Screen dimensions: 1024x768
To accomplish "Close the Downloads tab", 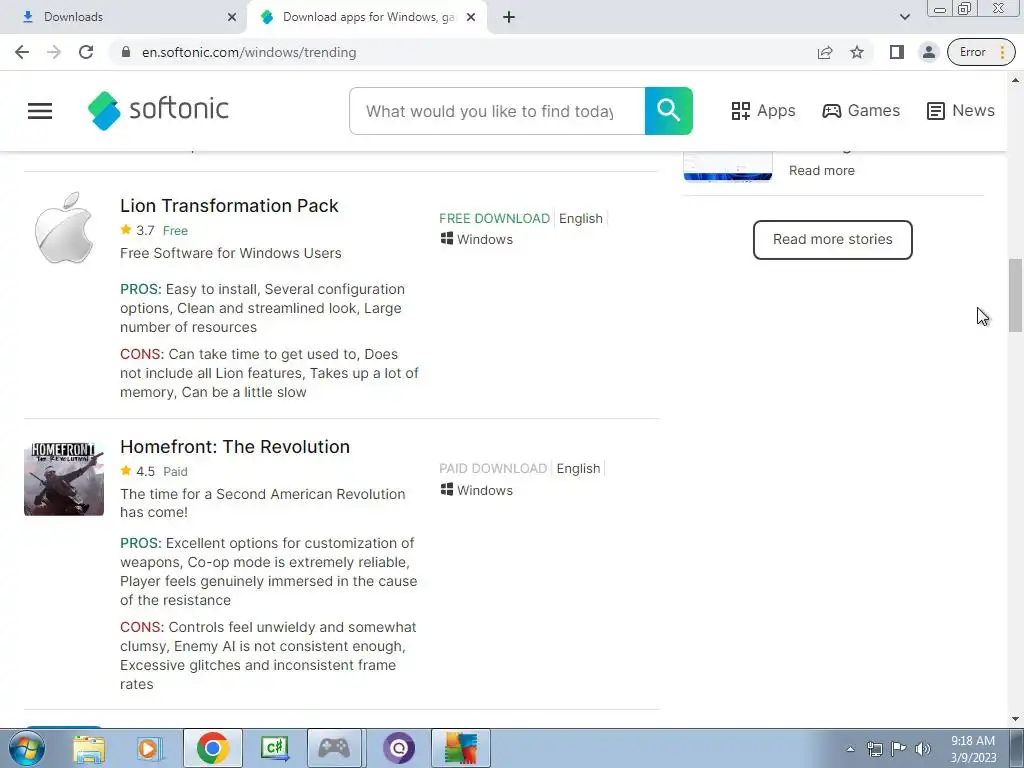I will 232,17.
